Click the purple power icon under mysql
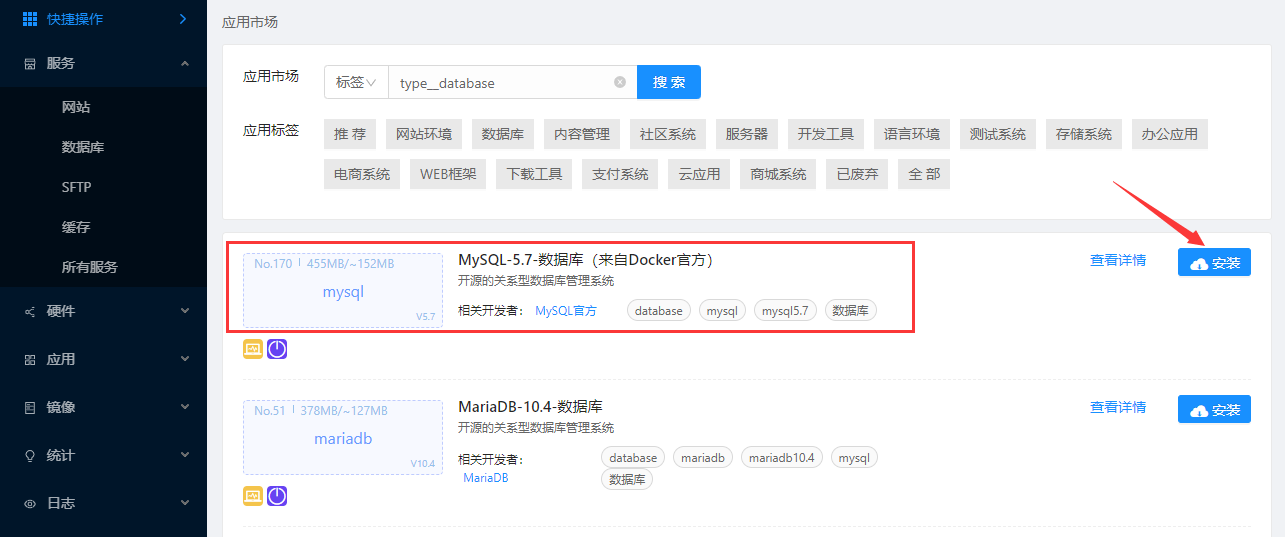1285x537 pixels. point(277,349)
